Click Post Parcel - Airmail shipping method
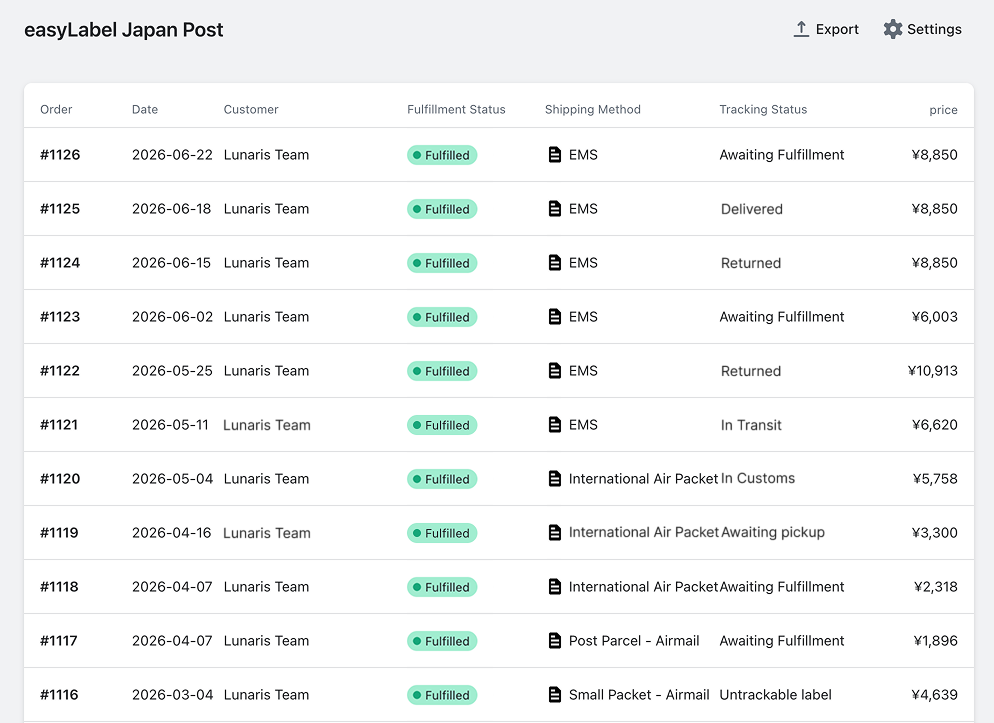 634,641
